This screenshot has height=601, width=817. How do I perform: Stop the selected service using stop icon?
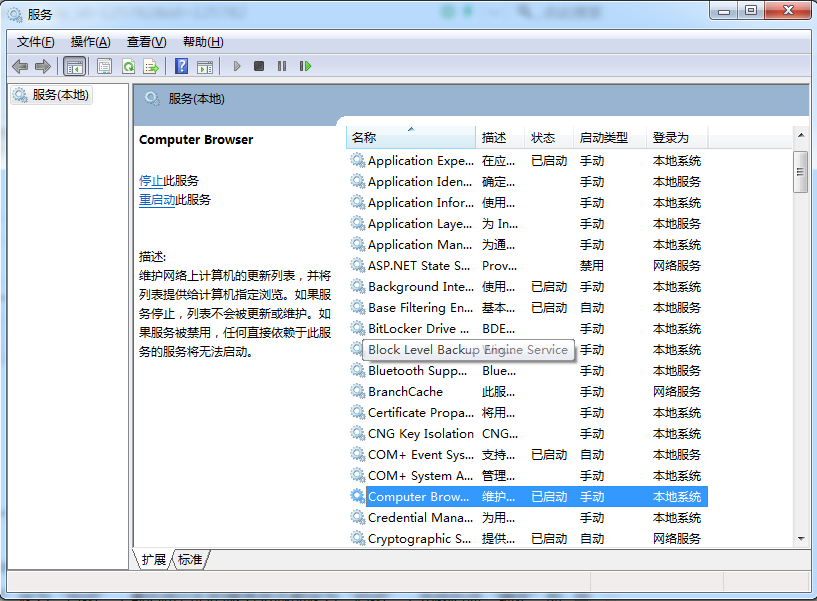coord(258,66)
